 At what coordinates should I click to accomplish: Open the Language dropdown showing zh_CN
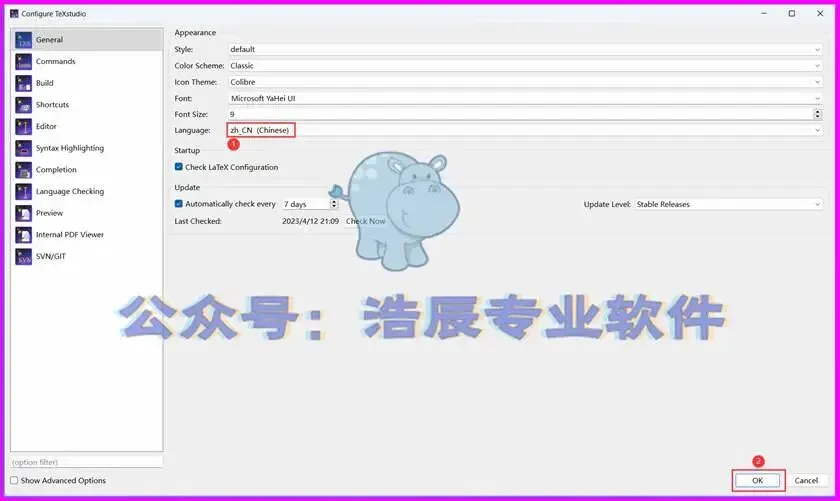pos(525,130)
